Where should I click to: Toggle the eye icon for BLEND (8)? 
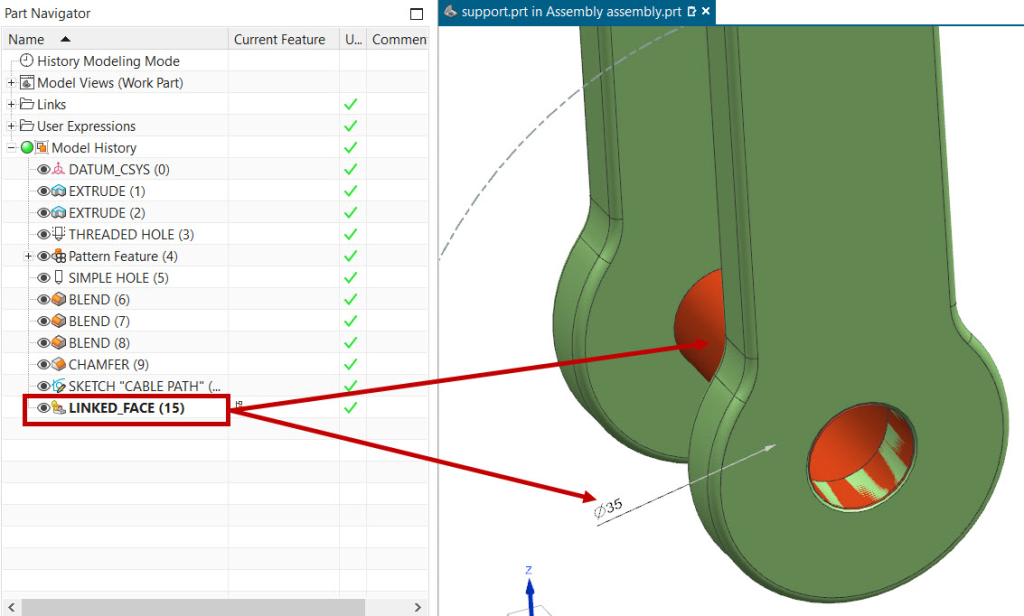[x=43, y=343]
